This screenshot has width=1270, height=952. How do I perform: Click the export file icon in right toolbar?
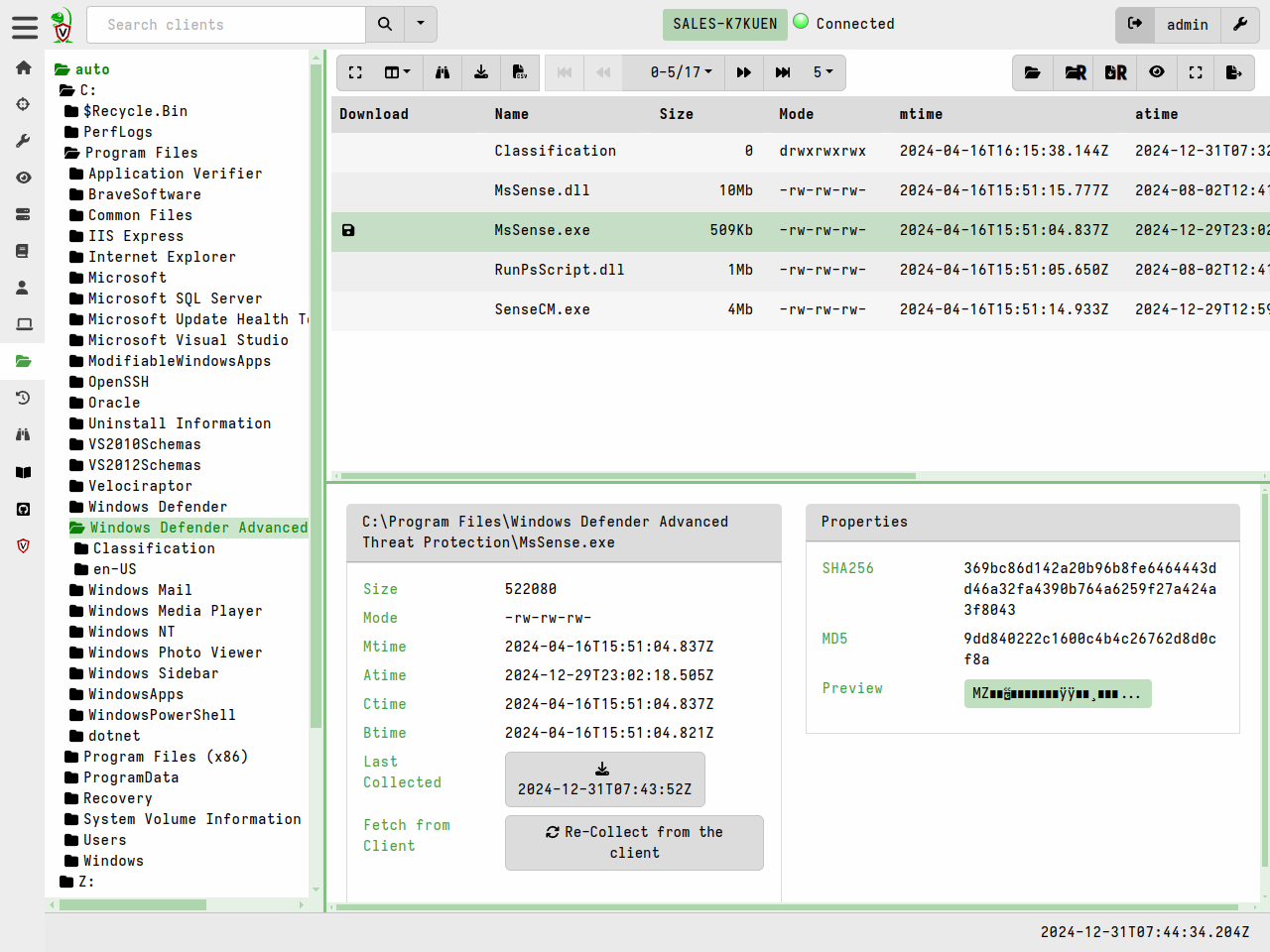point(1234,72)
